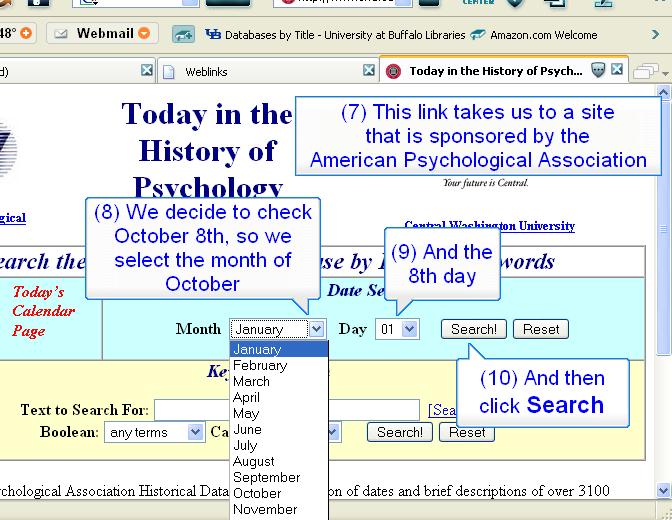Choose July in month list
672x520 pixels.
[279, 445]
